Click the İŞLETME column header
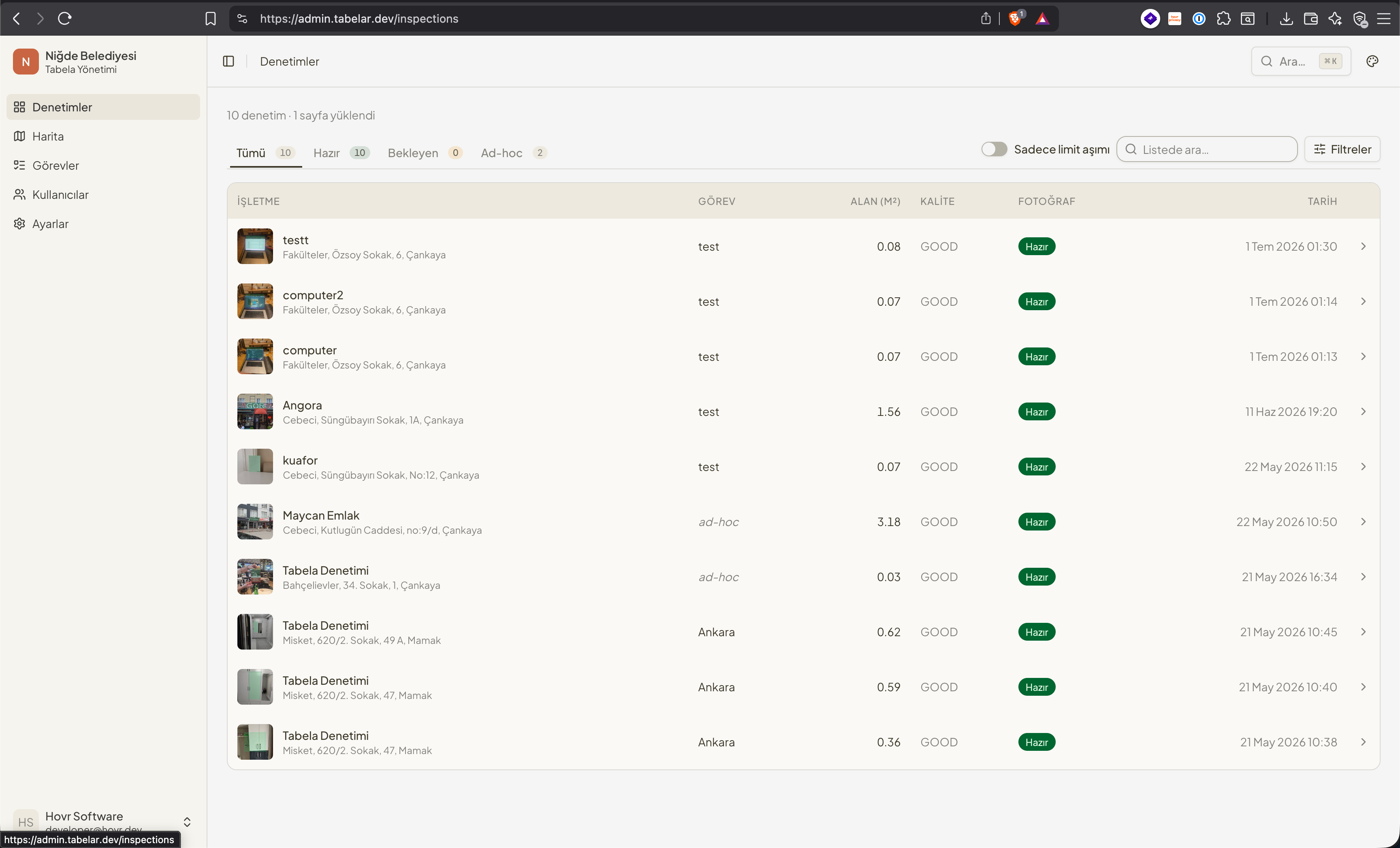The height and width of the screenshot is (848, 1400). 258,201
